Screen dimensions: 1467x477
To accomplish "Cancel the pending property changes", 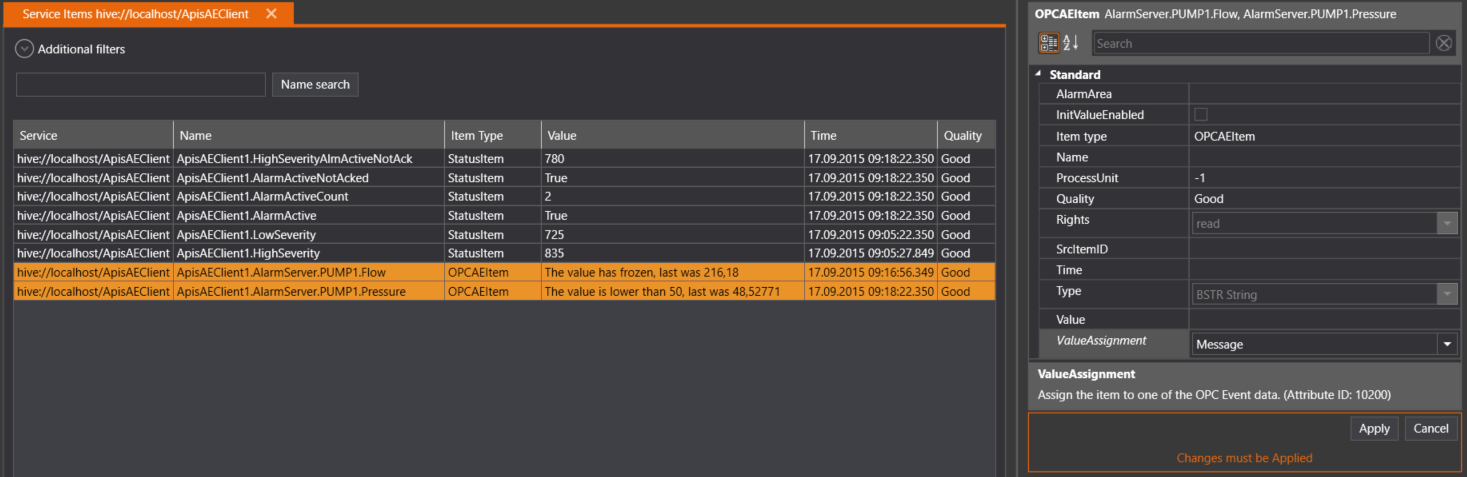I will point(1431,428).
